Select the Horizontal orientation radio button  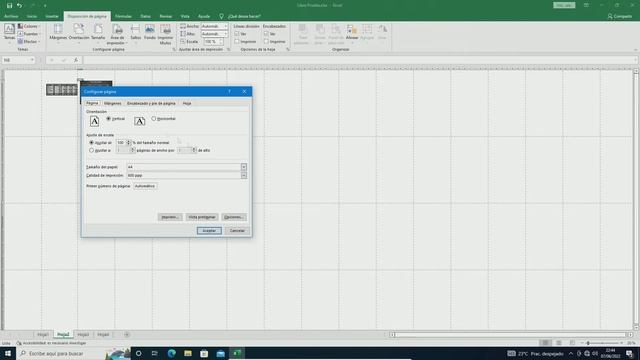(154, 119)
